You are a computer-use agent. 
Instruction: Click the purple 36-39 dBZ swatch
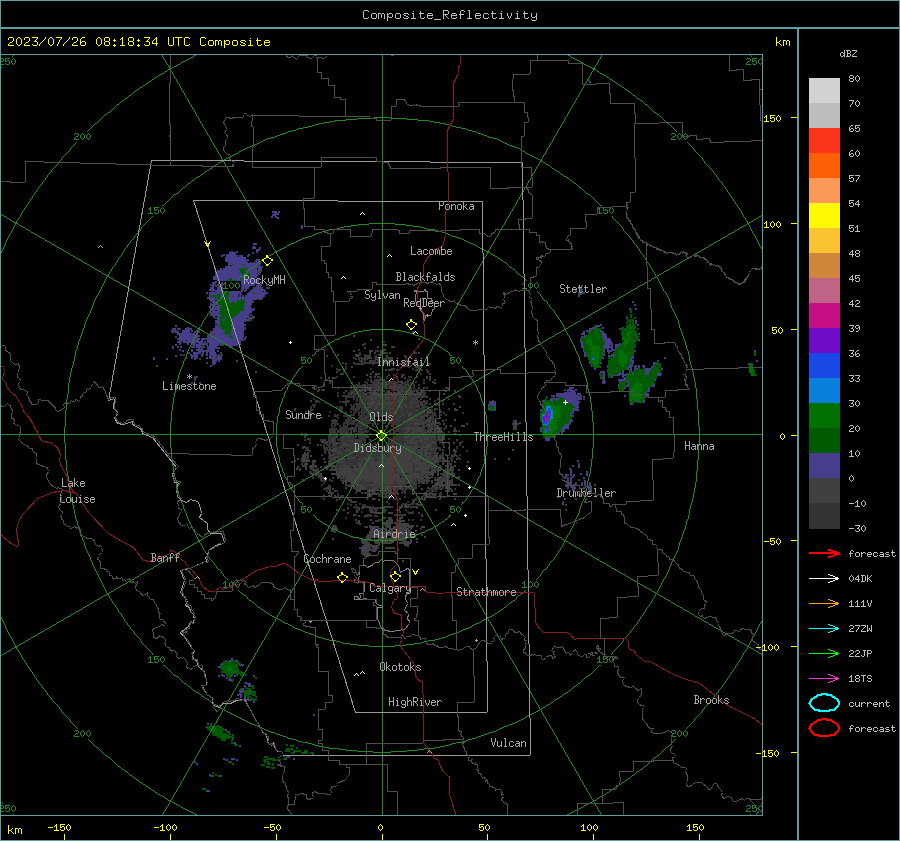point(824,341)
